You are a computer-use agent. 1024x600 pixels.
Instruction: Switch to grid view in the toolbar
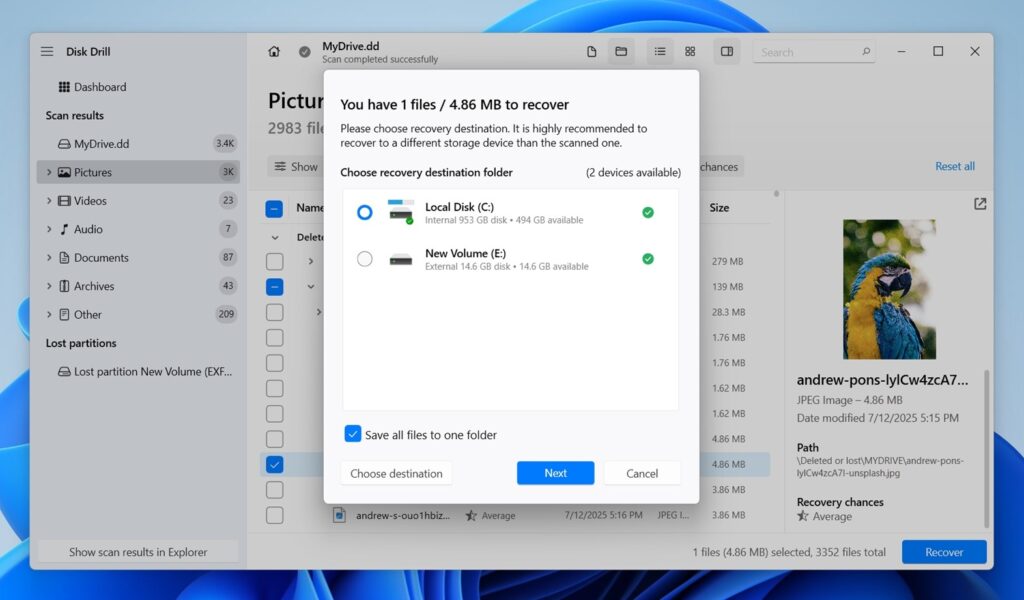click(x=691, y=51)
